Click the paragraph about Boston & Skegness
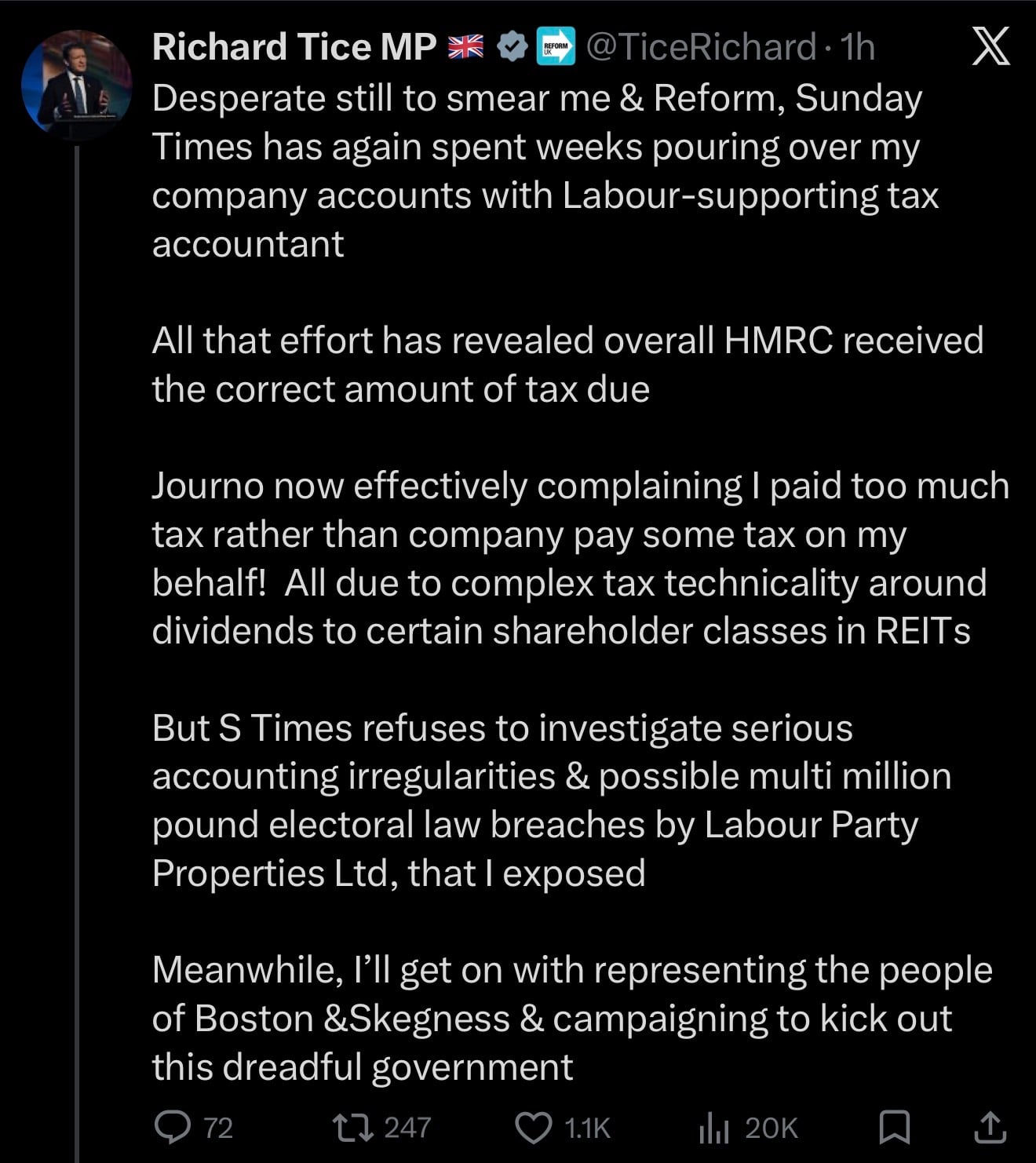Screen dimensions: 1036x1163 coord(571,1018)
